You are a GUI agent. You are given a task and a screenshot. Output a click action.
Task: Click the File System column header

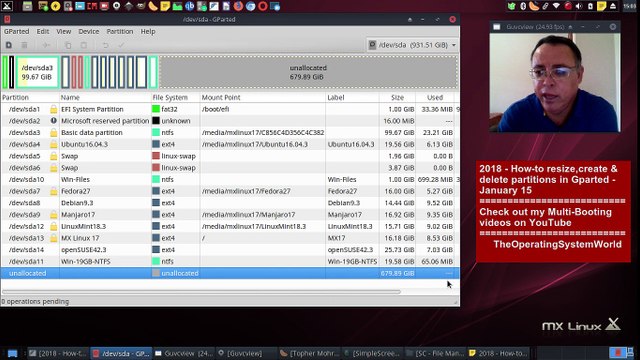point(176,98)
